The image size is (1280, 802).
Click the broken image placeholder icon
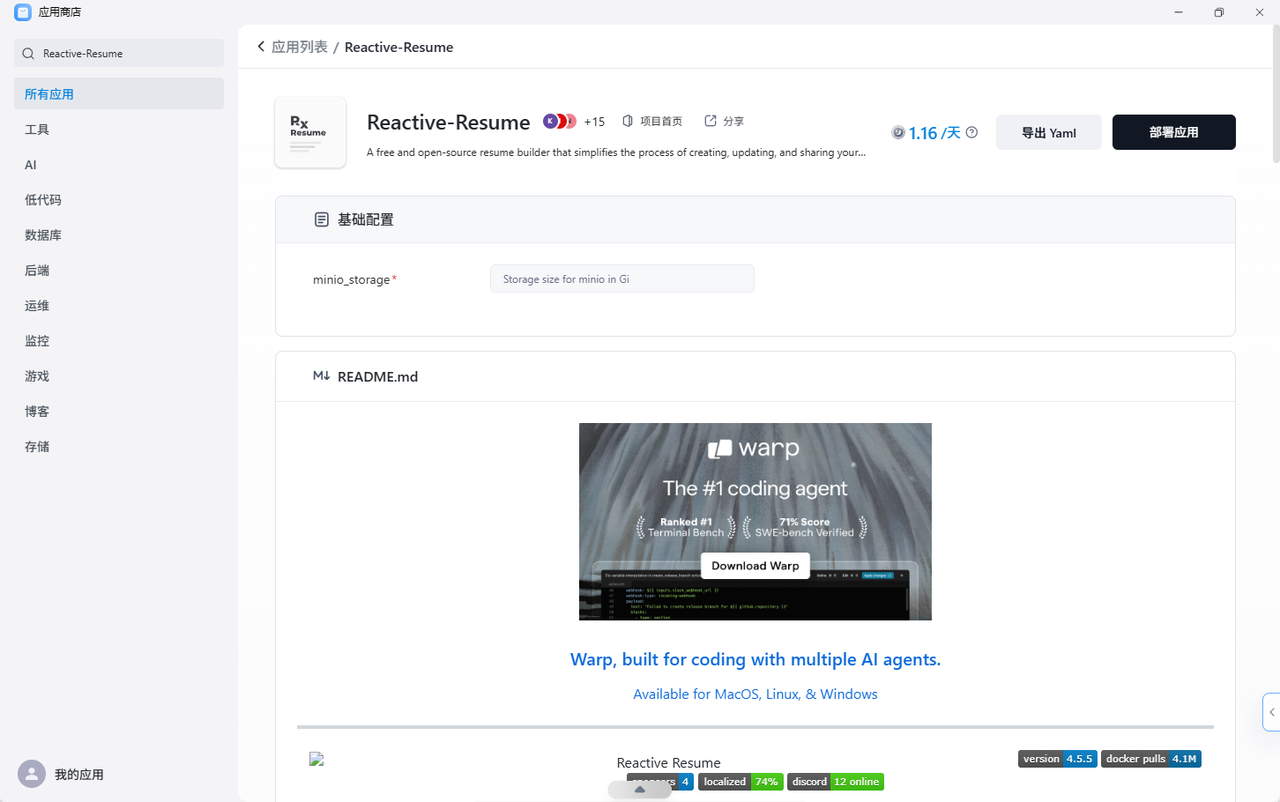317,759
